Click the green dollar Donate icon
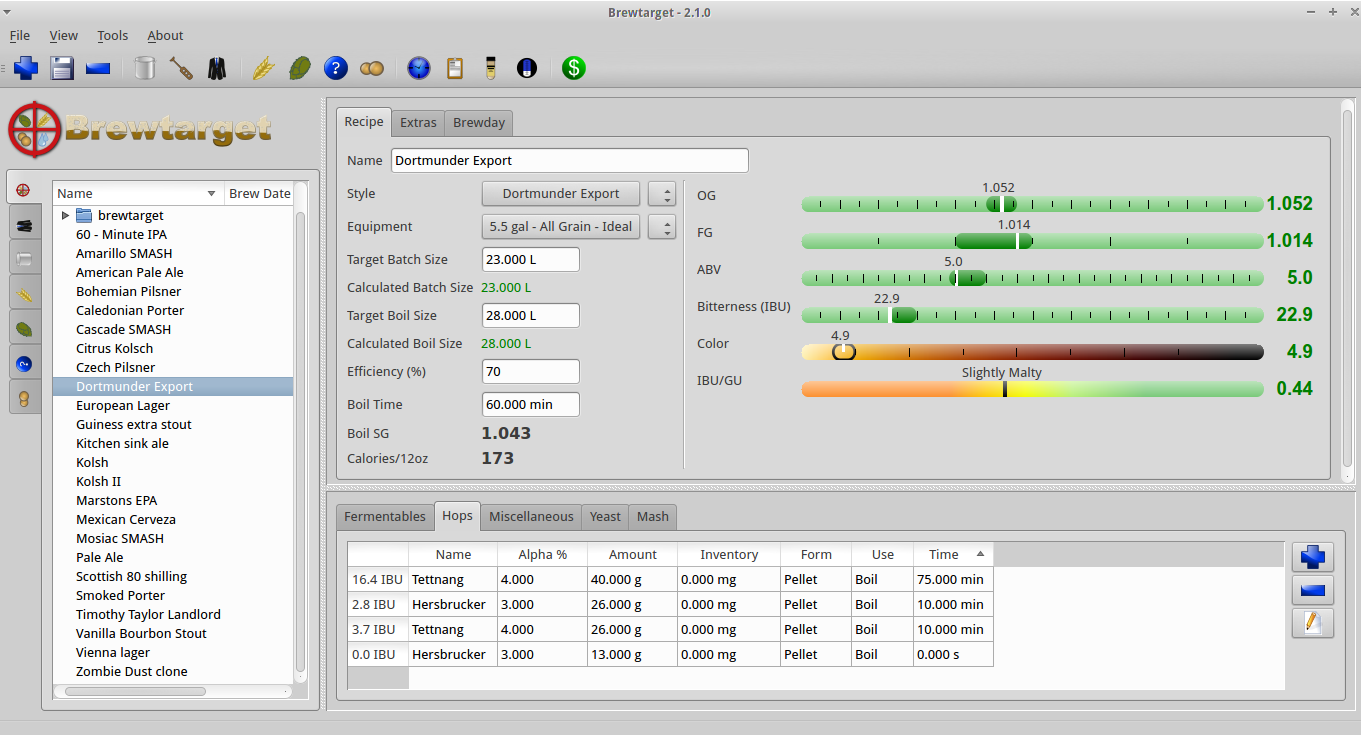 click(573, 68)
